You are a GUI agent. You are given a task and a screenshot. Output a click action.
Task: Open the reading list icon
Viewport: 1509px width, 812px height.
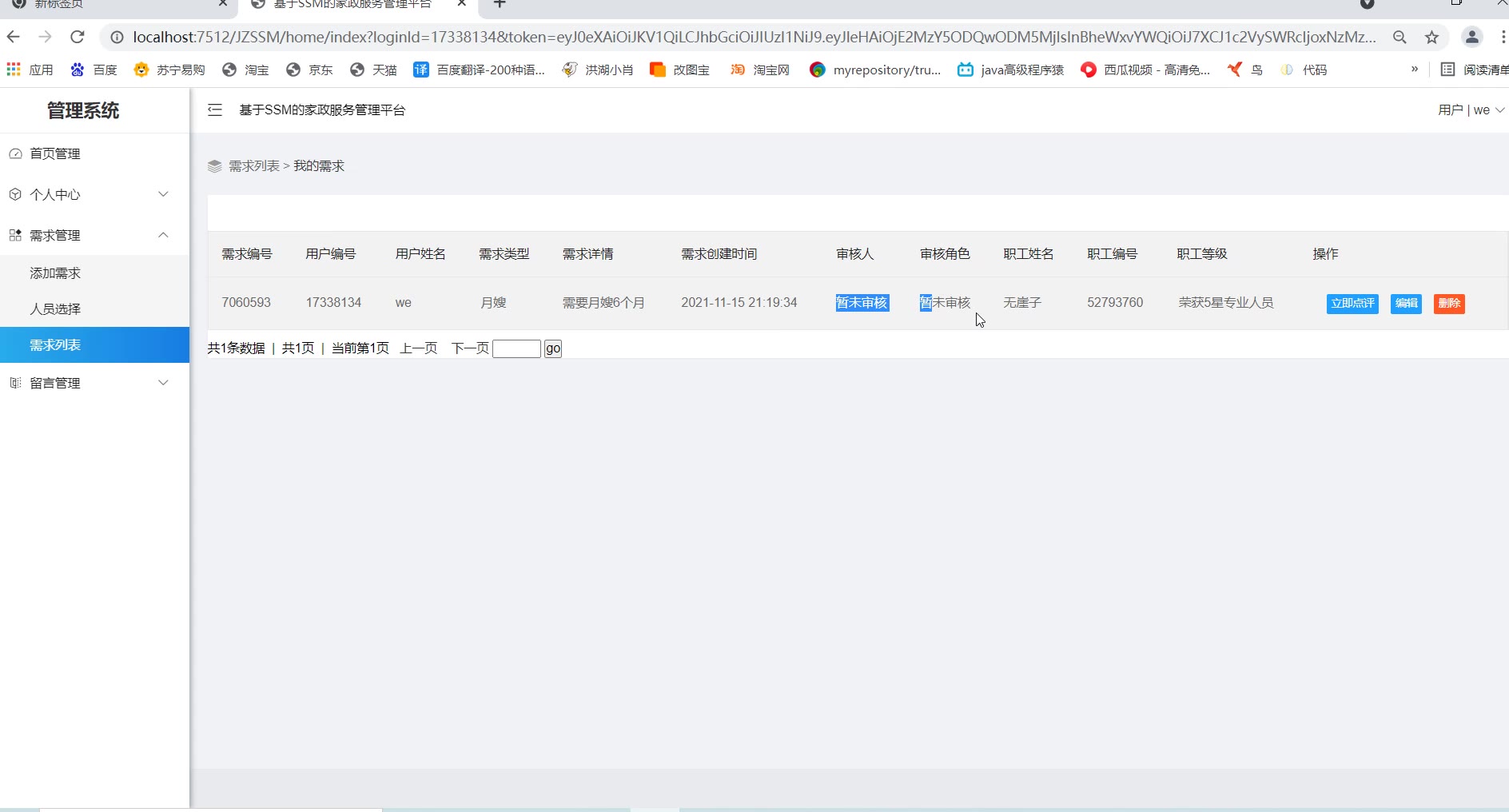(1447, 70)
